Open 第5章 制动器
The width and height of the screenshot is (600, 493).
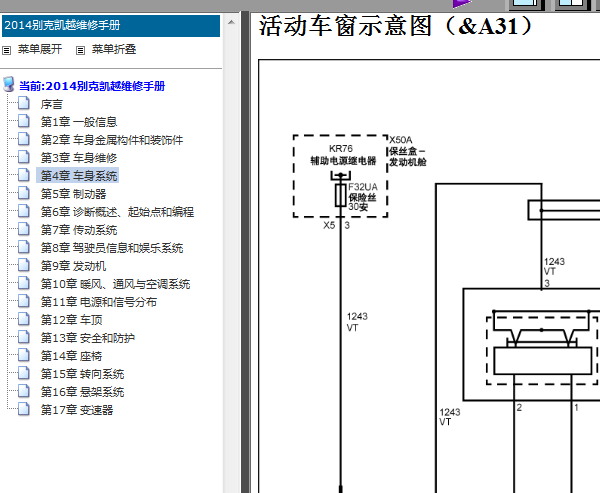(x=73, y=194)
